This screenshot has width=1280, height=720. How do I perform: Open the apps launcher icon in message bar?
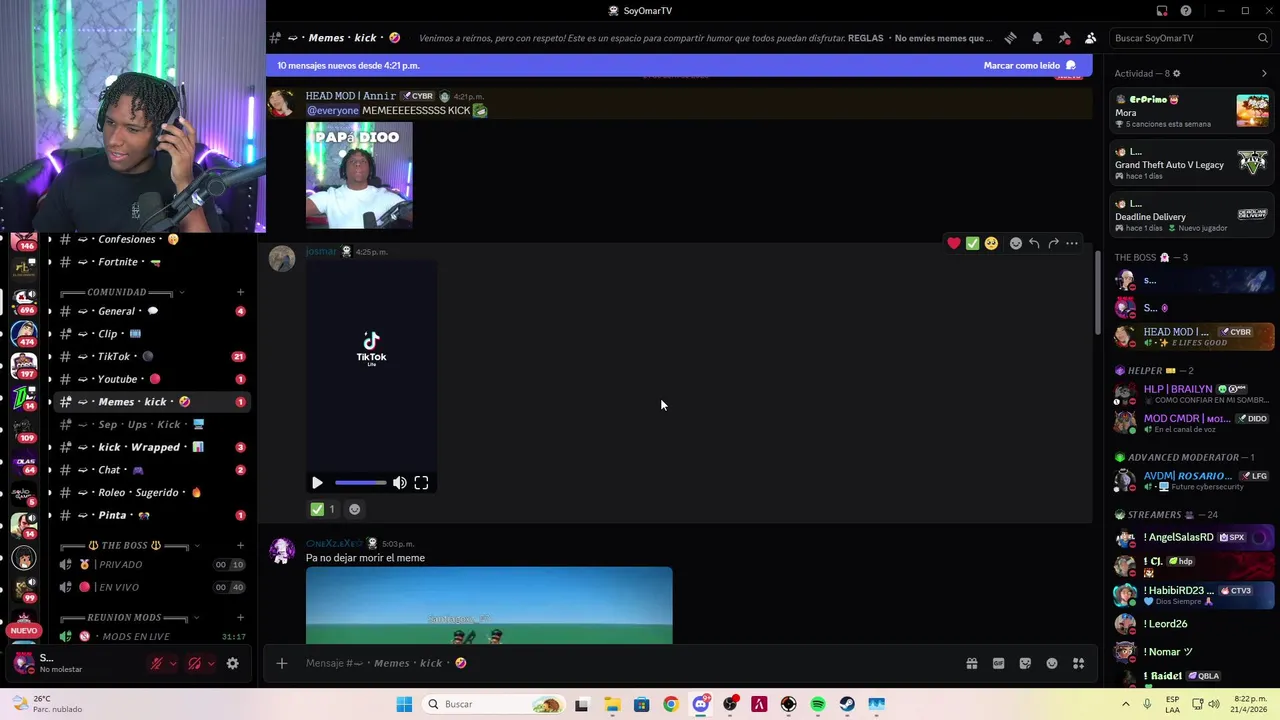pos(1079,663)
